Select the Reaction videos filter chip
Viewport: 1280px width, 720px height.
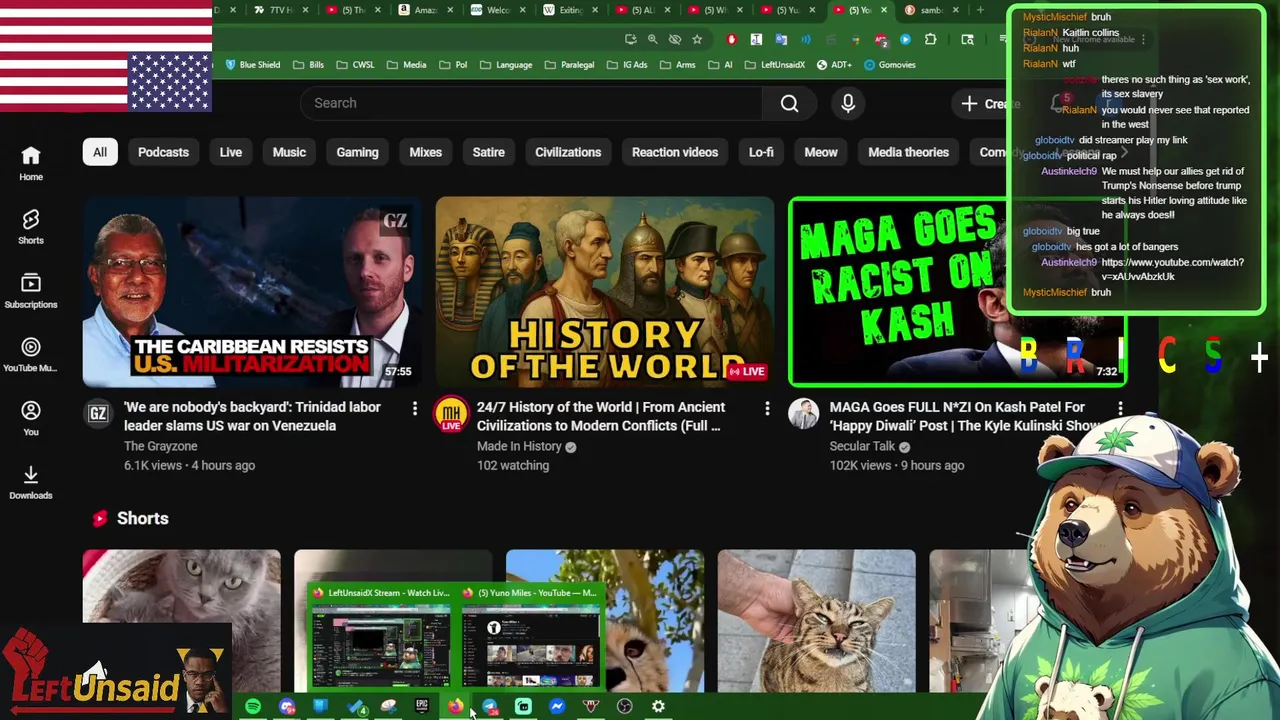point(675,152)
